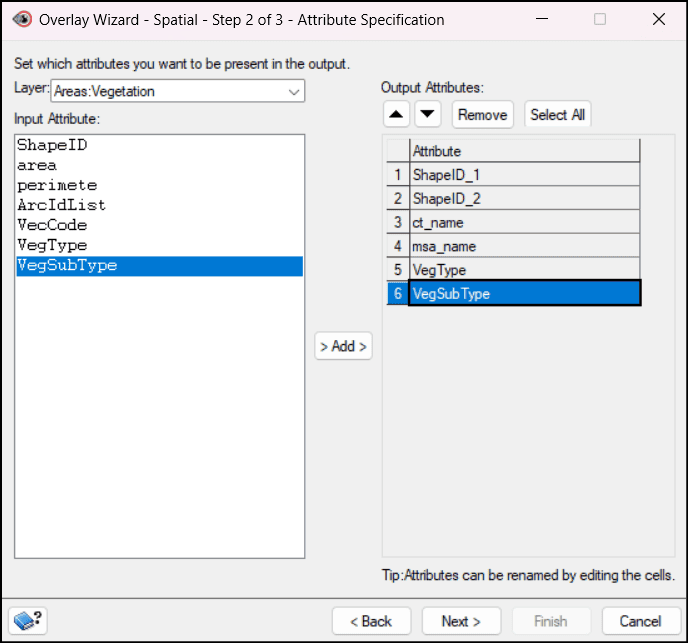Click the Overlay Wizard eye icon in title bar
Screen dimensions: 688x643
pyautogui.click(x=22, y=19)
